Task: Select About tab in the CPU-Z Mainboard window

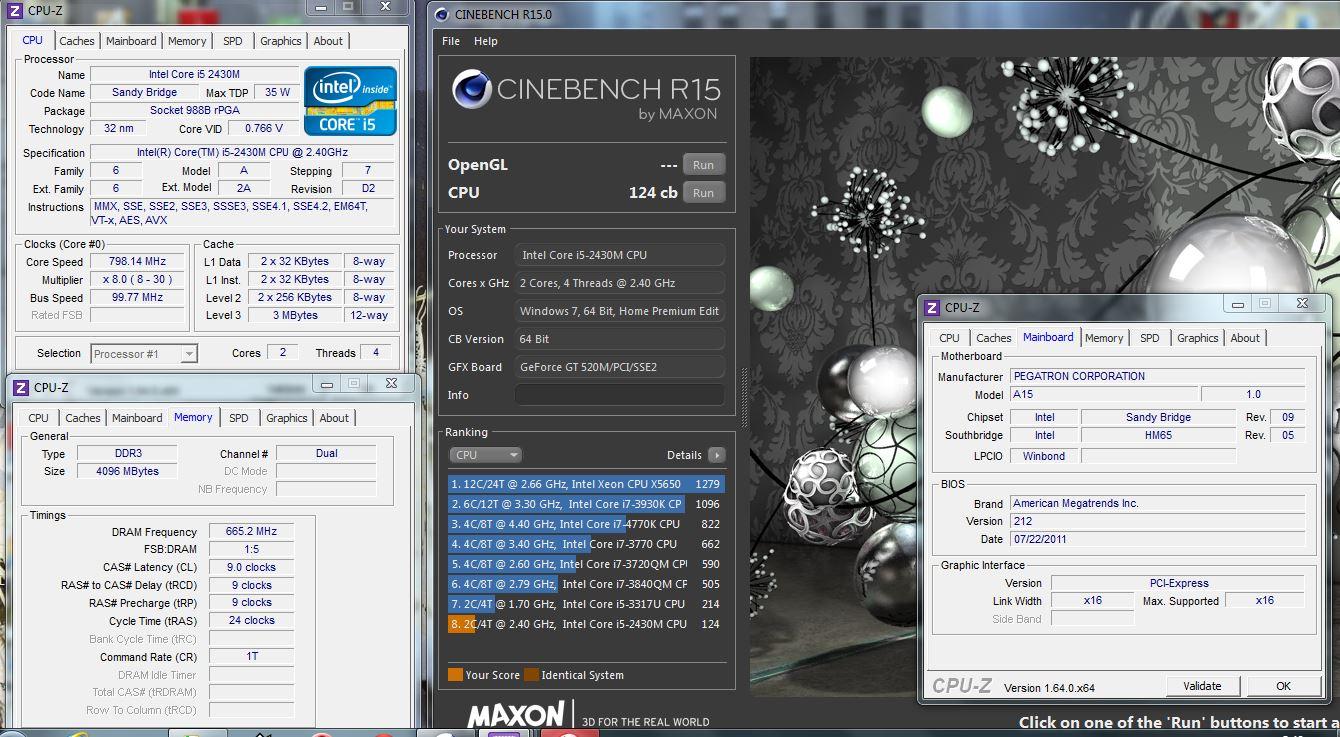Action: pyautogui.click(x=1245, y=338)
